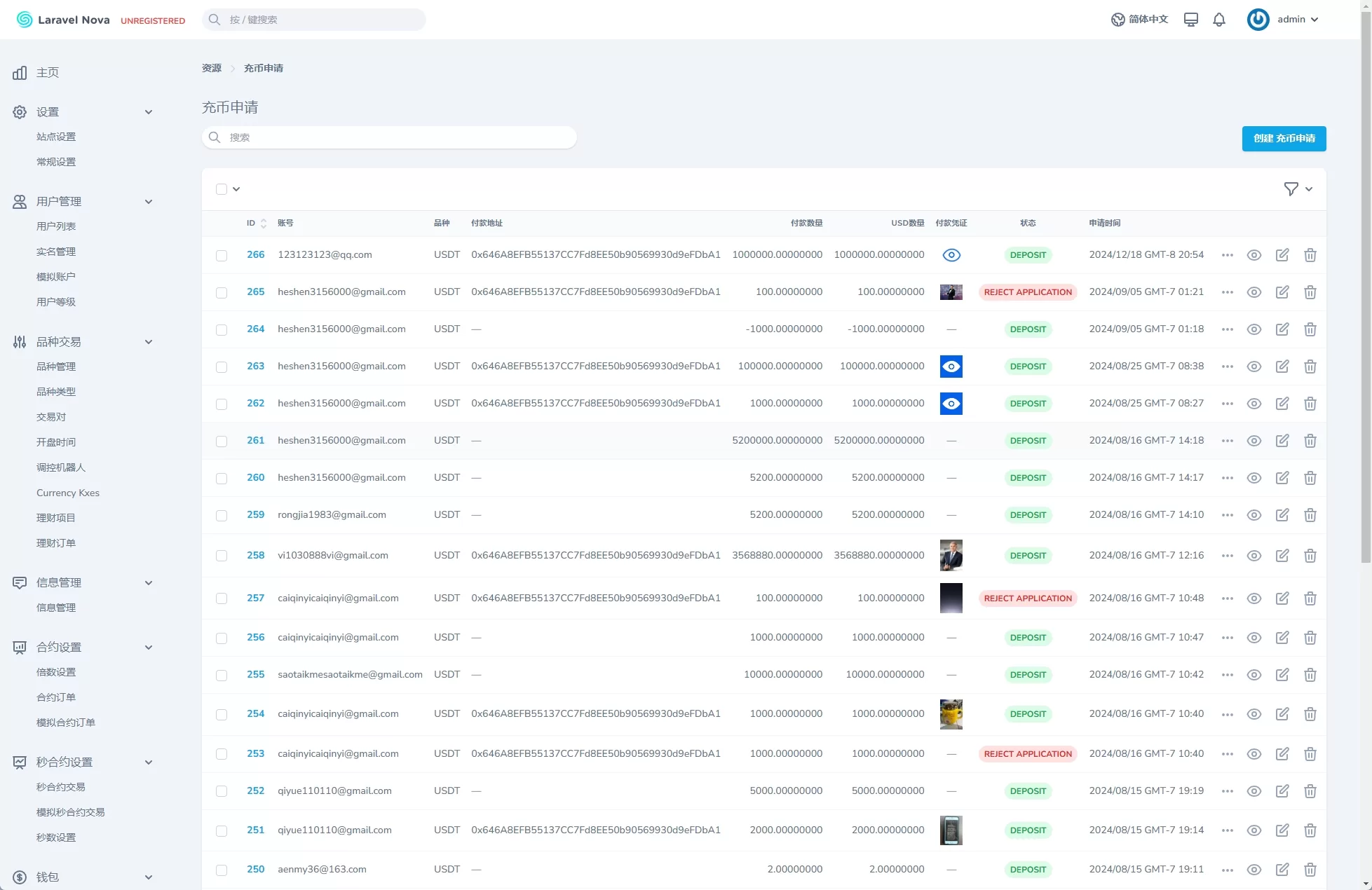The height and width of the screenshot is (890, 1372).
Task: Toggle the select-all checkbox in table header
Action: click(222, 189)
